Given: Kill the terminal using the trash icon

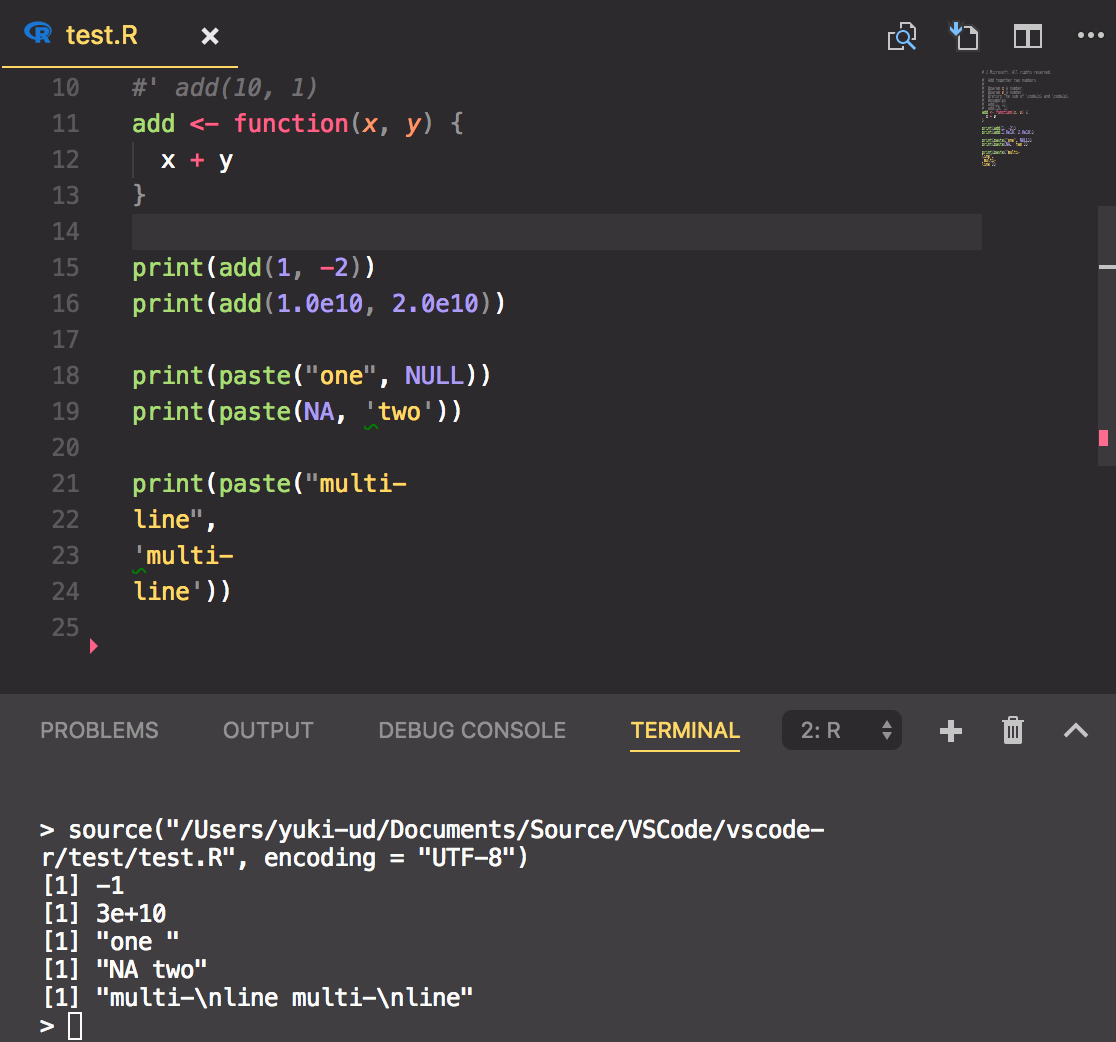Looking at the screenshot, I should (x=1012, y=730).
